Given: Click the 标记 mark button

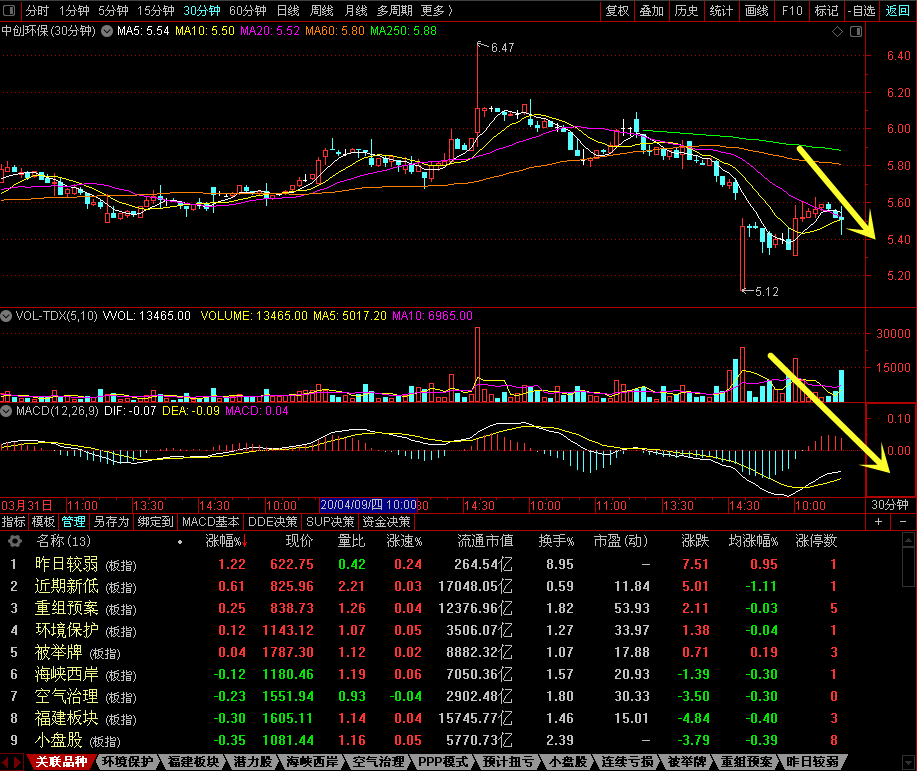Looking at the screenshot, I should click(x=826, y=11).
